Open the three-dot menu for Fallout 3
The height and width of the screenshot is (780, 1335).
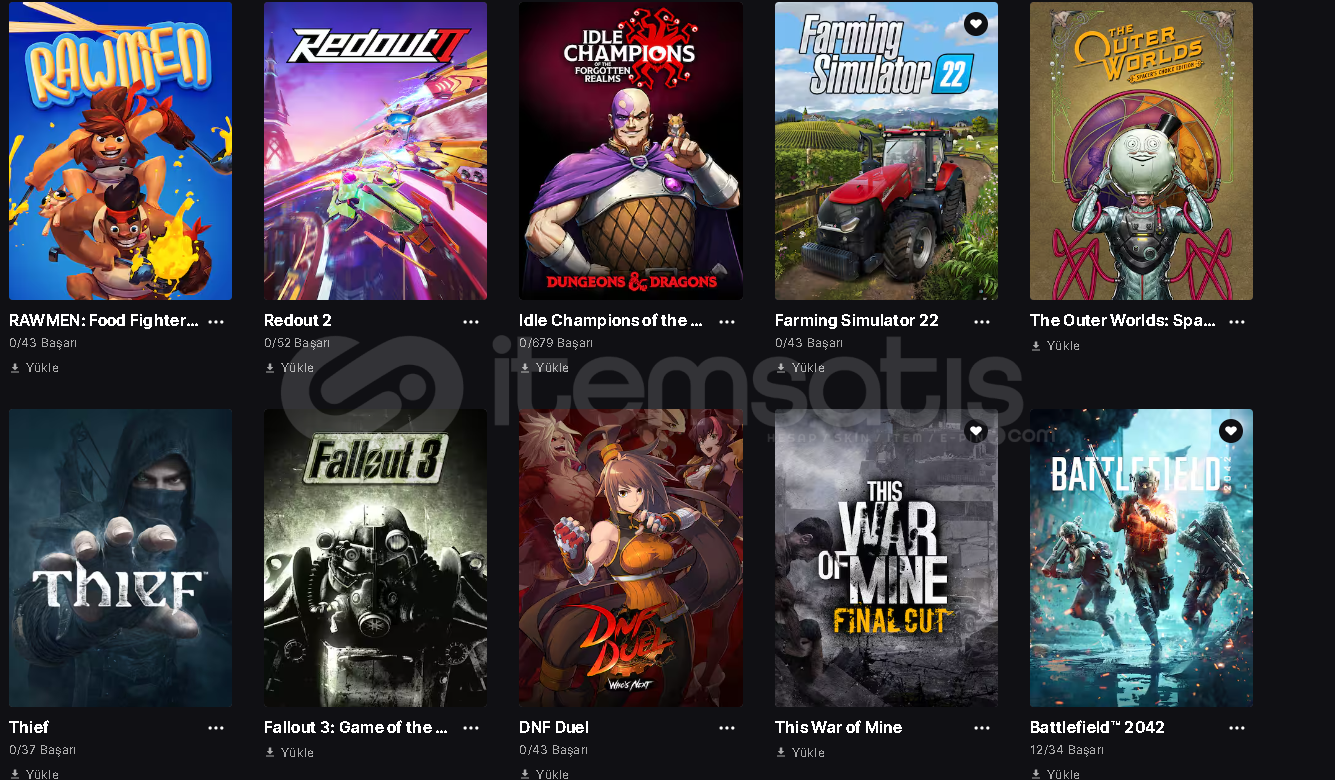click(471, 728)
